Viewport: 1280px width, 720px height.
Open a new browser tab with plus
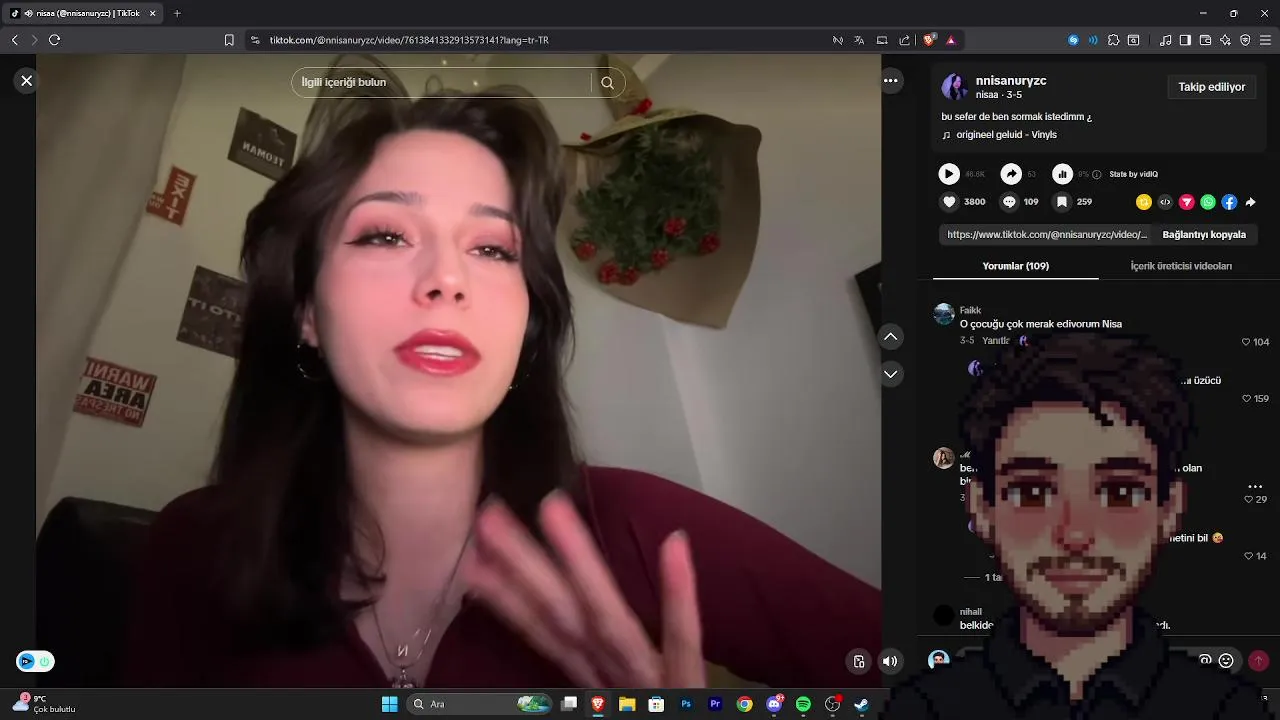[177, 13]
